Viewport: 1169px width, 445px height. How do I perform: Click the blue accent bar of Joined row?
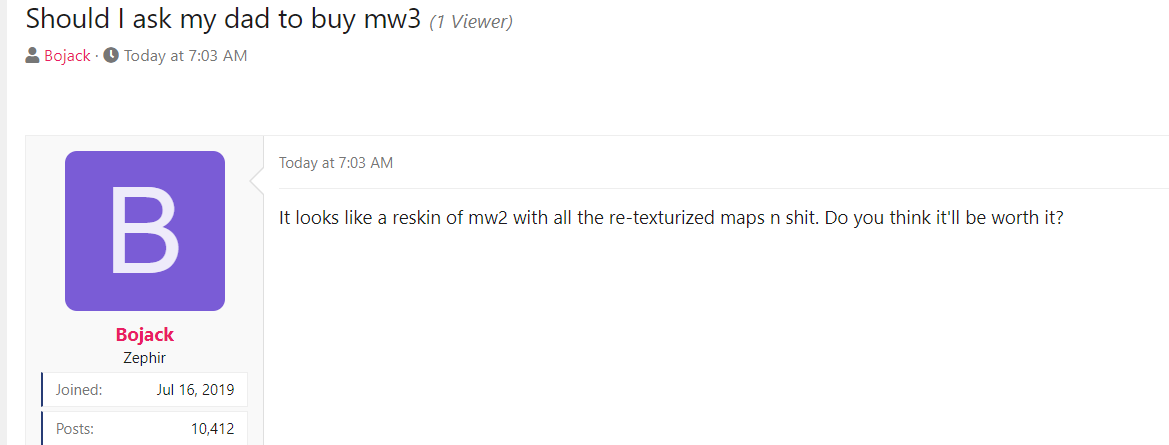tap(42, 389)
